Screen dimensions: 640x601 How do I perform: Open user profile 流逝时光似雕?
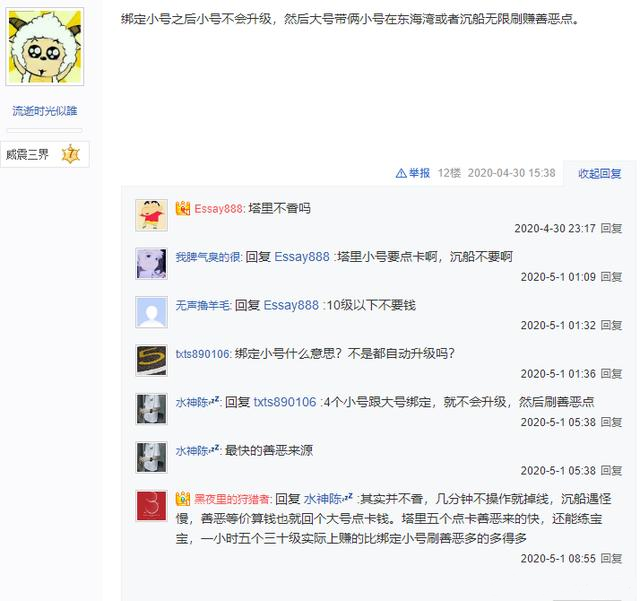coord(45,111)
